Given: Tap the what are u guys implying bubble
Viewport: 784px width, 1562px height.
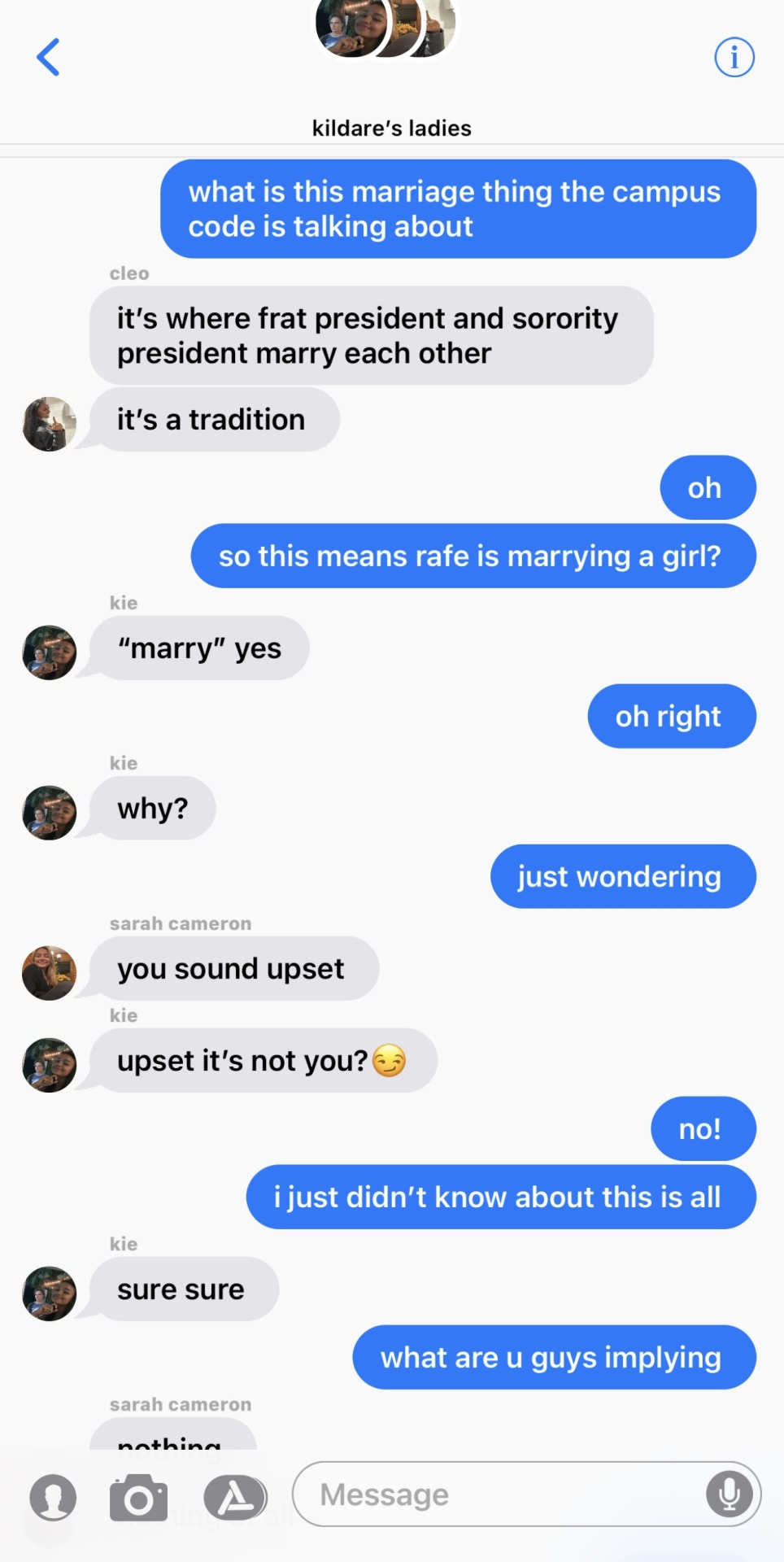Looking at the screenshot, I should (x=555, y=1357).
